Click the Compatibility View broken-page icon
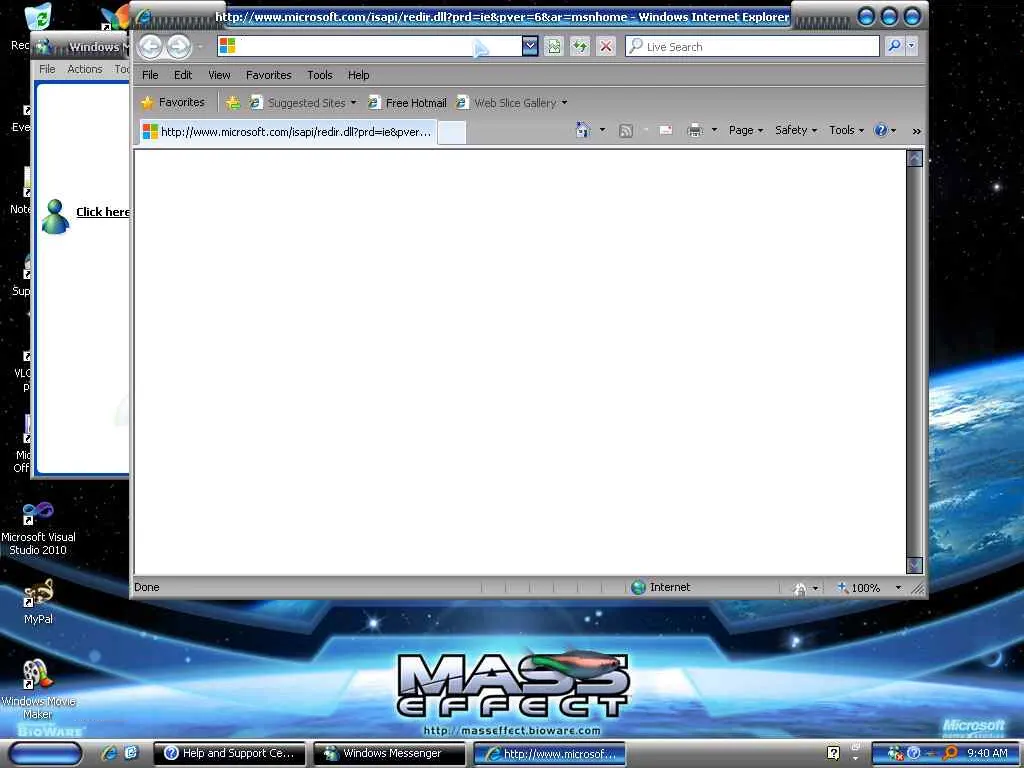The width and height of the screenshot is (1024, 768). coord(554,46)
